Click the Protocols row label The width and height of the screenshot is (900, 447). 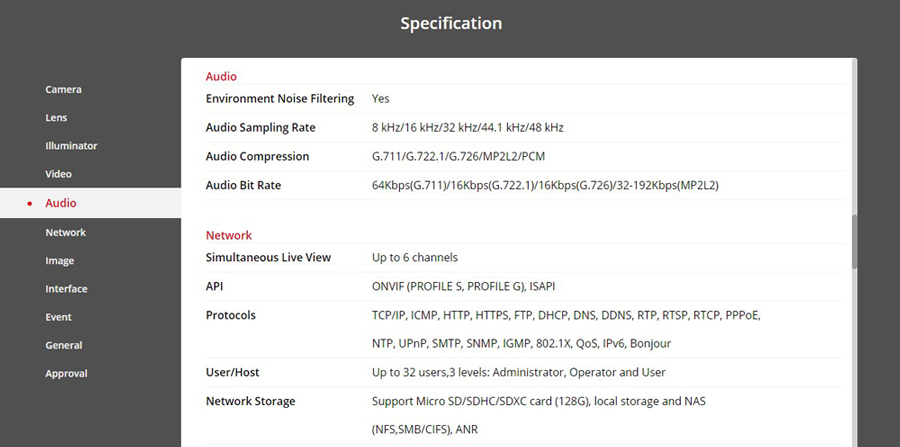(231, 315)
